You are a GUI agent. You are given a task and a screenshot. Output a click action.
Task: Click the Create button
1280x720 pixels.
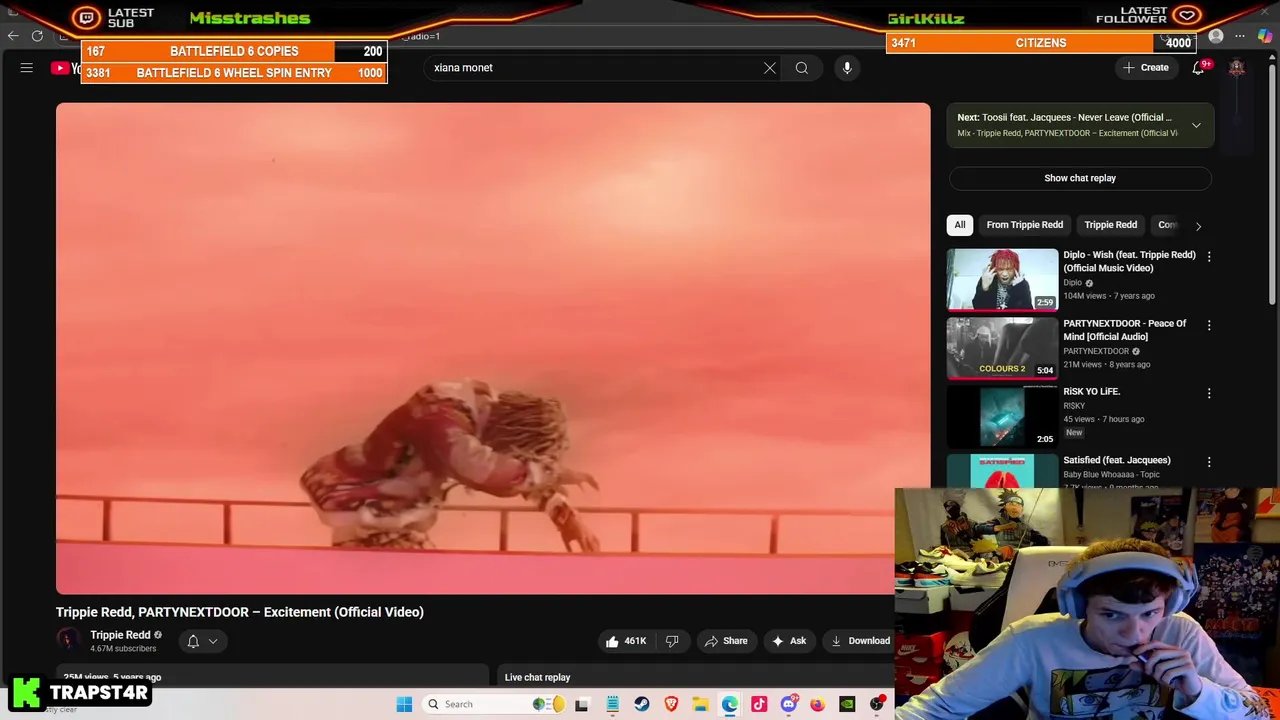1146,68
